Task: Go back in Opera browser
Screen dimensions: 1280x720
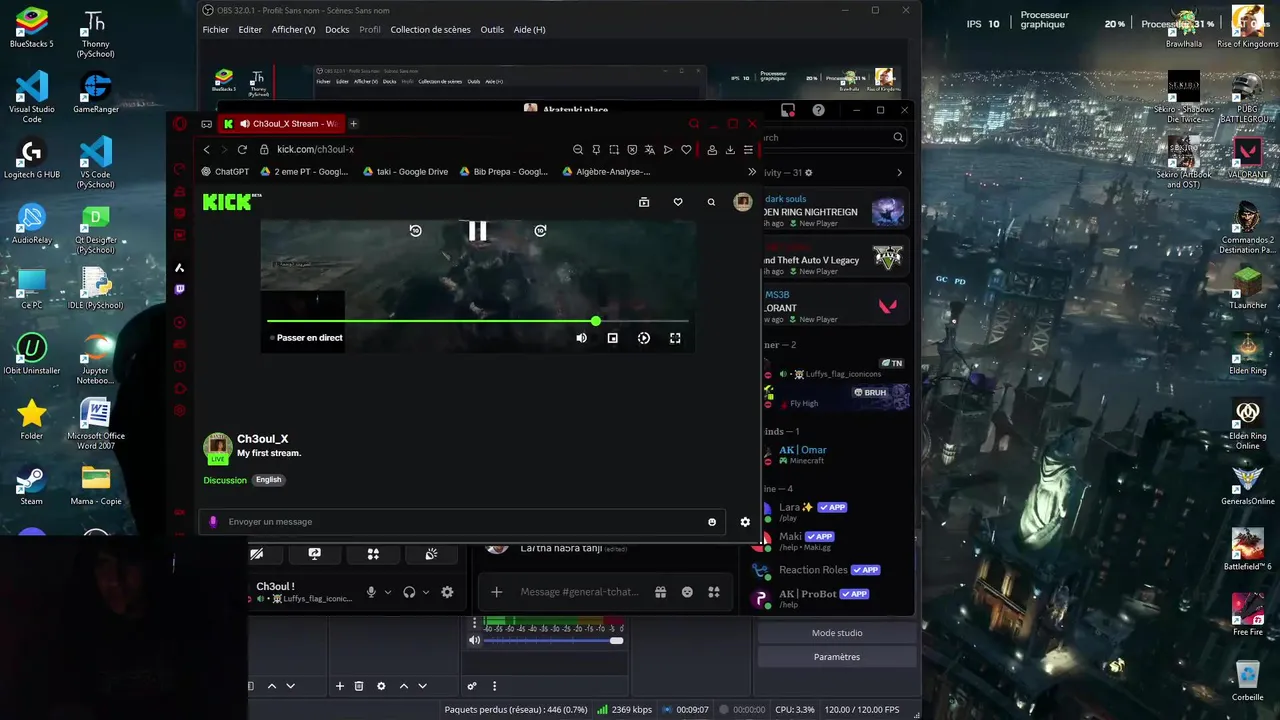Action: [x=207, y=150]
